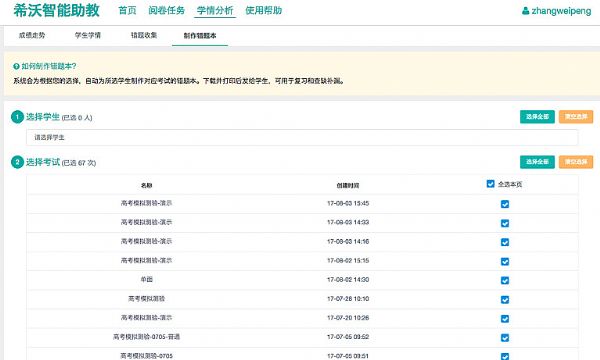Open the 使用帮助 link

[264, 10]
